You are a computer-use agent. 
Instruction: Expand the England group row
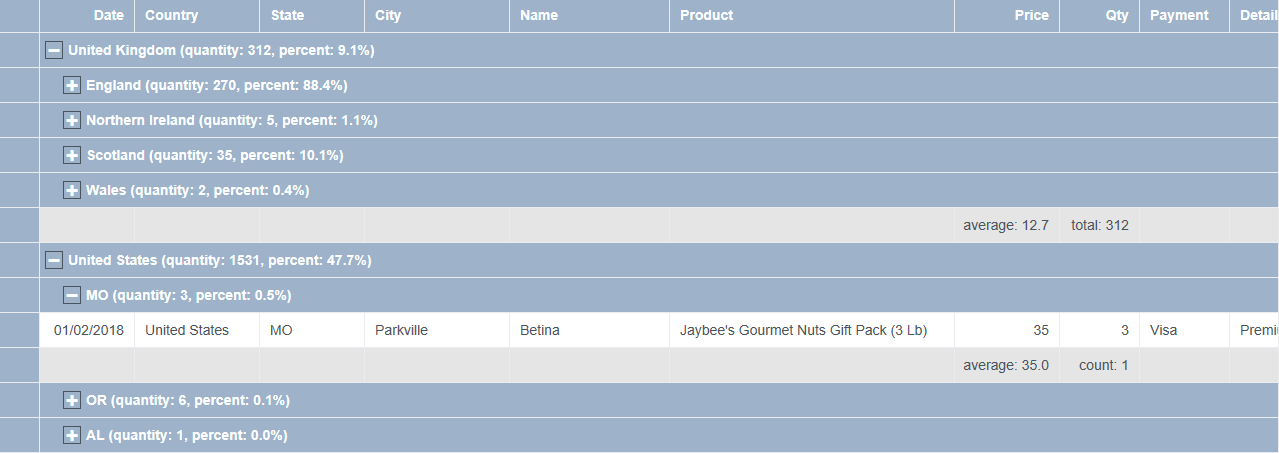tap(72, 85)
